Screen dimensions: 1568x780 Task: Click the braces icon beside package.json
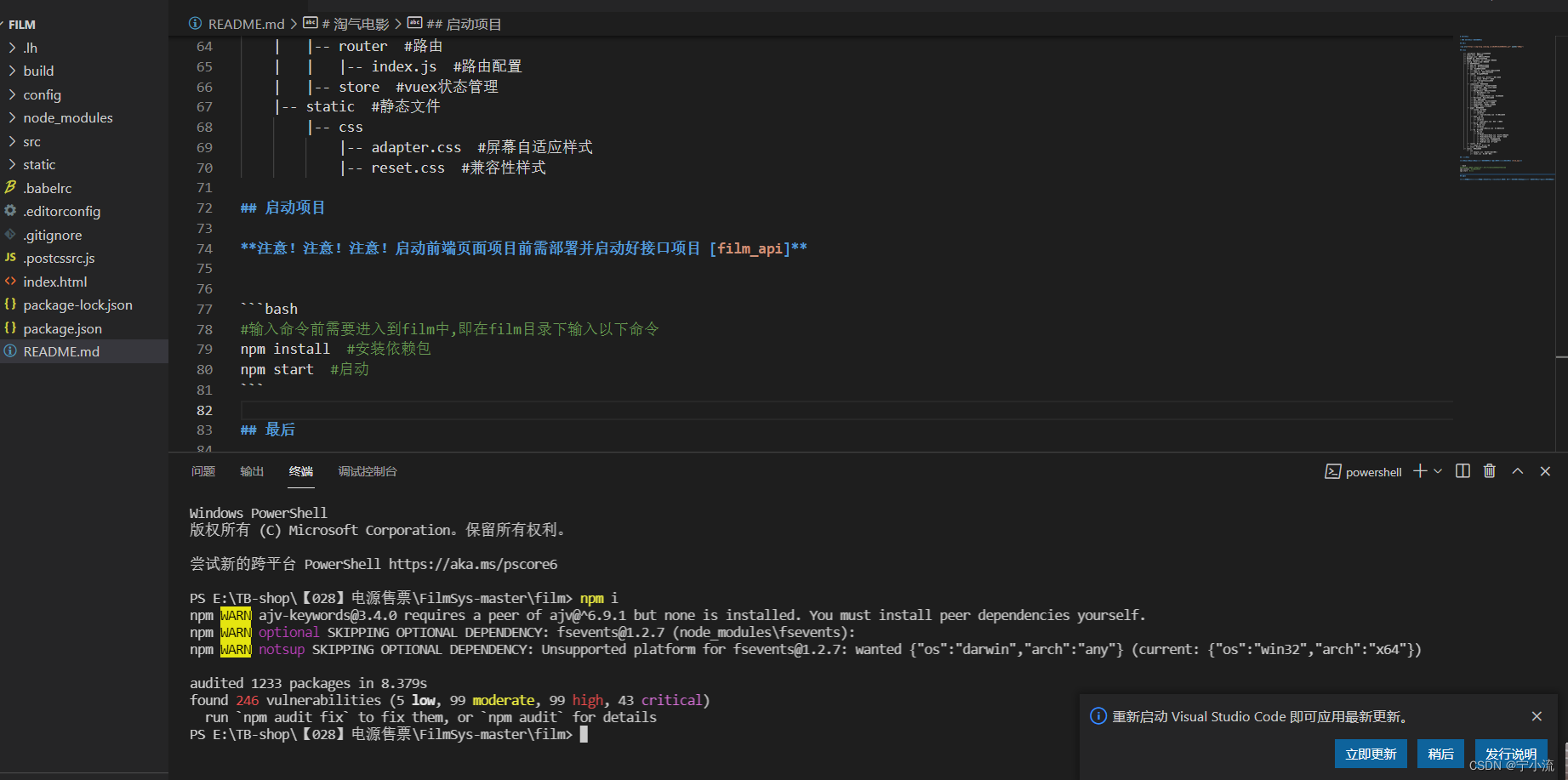(x=10, y=327)
